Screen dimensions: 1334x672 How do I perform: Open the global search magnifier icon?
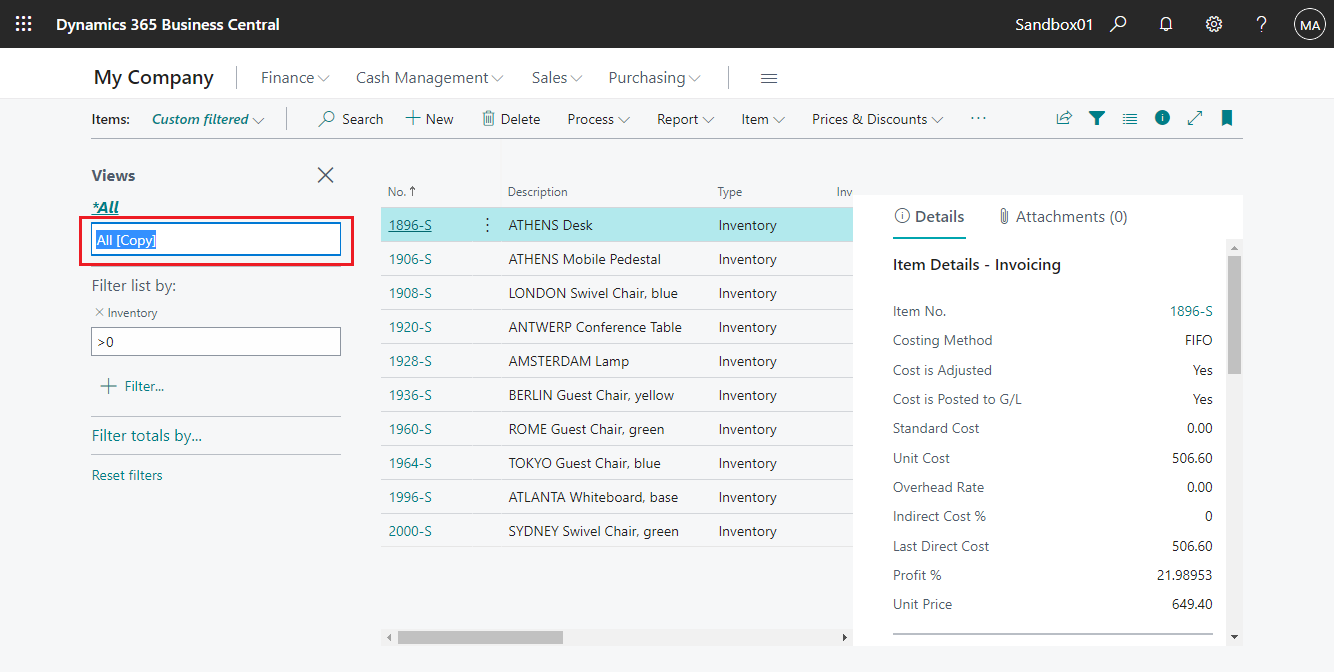tap(1118, 23)
